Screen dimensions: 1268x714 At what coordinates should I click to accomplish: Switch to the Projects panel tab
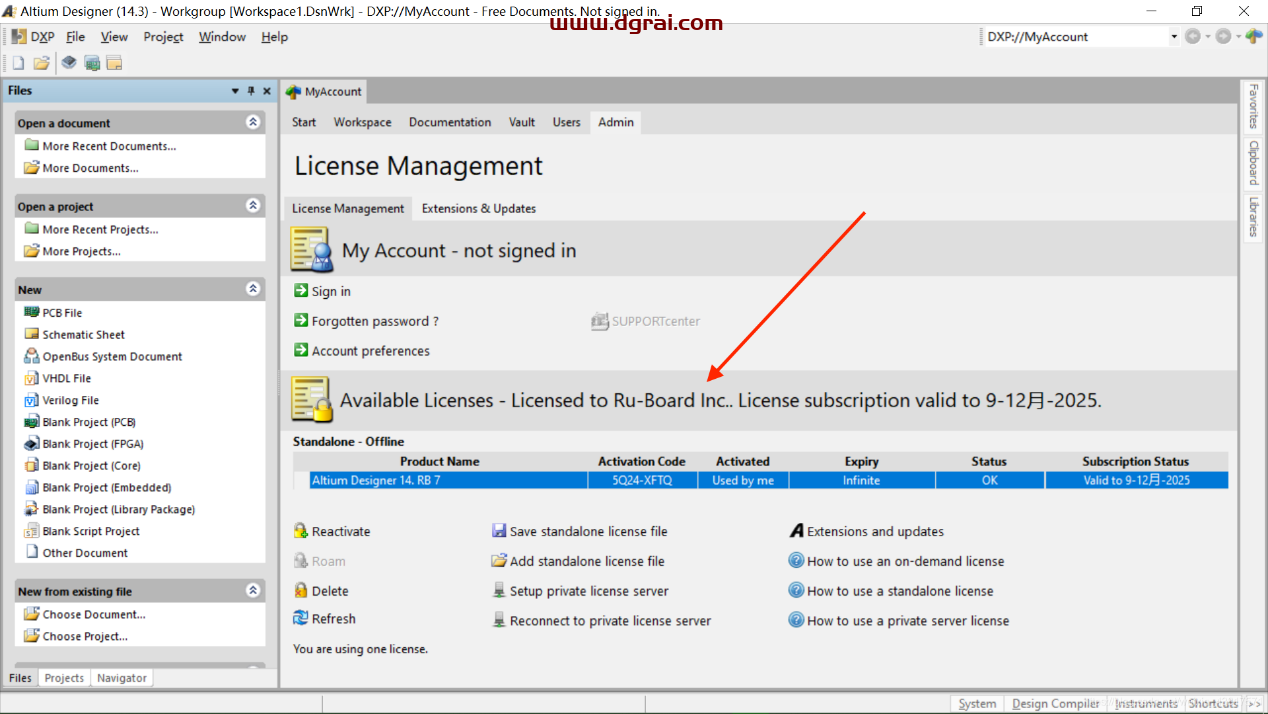[64, 678]
